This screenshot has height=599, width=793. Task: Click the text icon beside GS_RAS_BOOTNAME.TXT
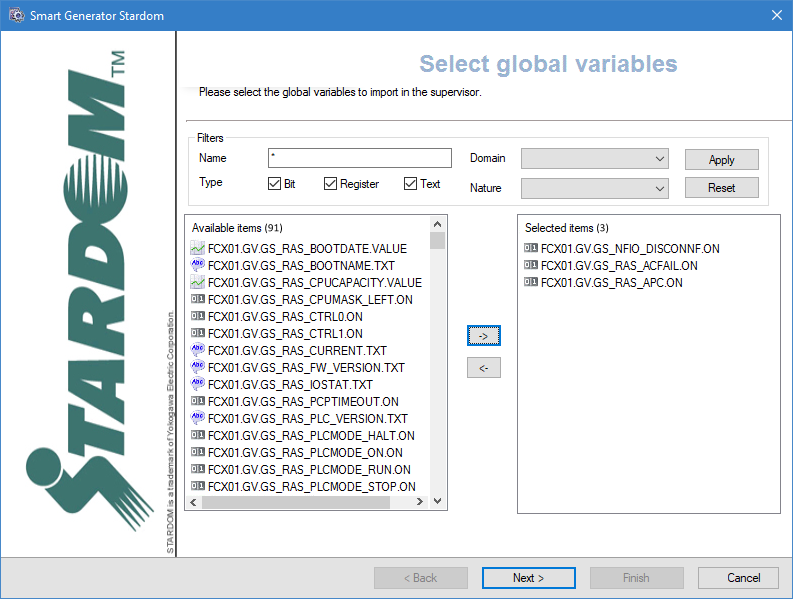click(197, 265)
